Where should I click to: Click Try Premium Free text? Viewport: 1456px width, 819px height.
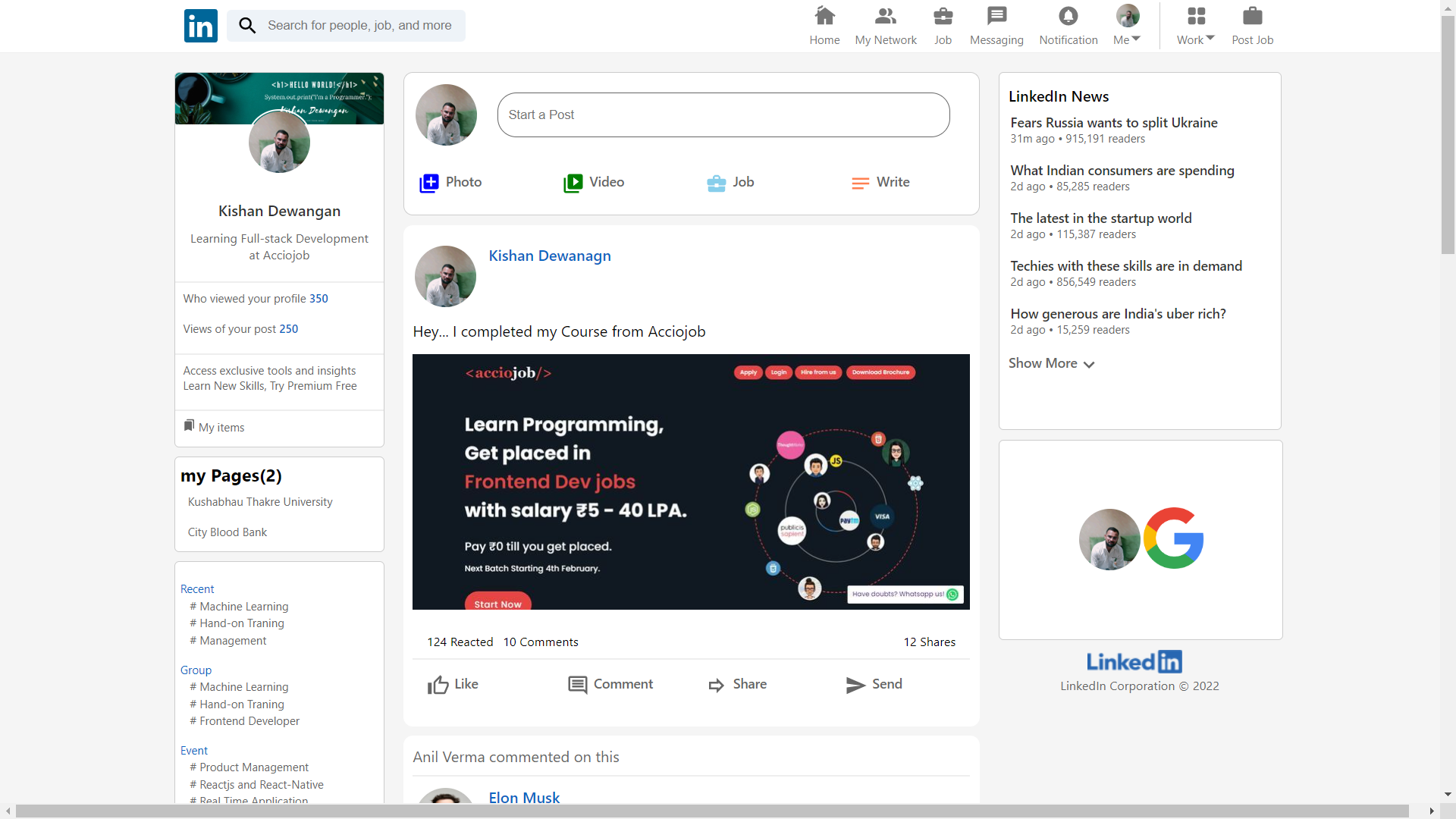coord(313,386)
